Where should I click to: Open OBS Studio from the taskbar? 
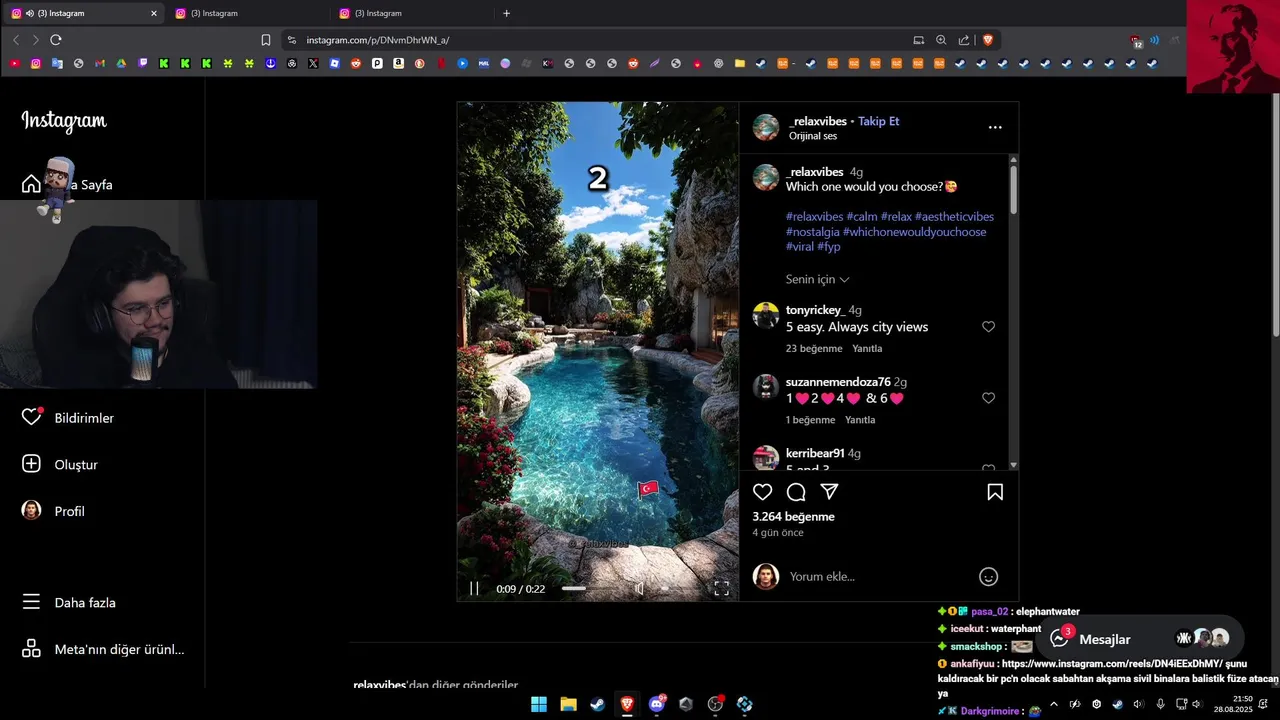[715, 704]
